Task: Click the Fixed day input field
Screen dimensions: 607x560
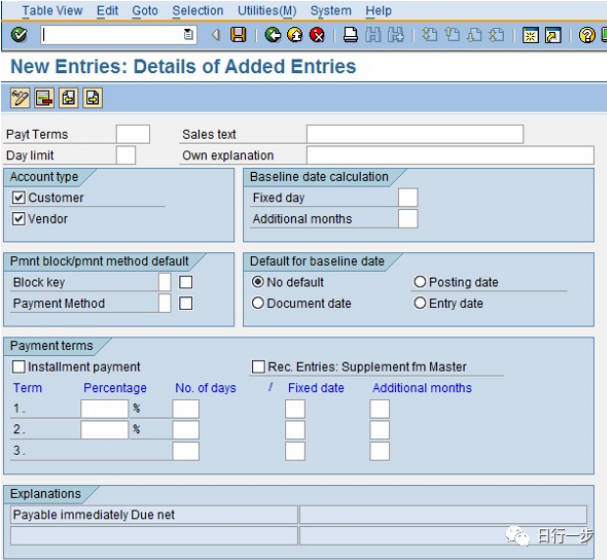Action: 408,197
